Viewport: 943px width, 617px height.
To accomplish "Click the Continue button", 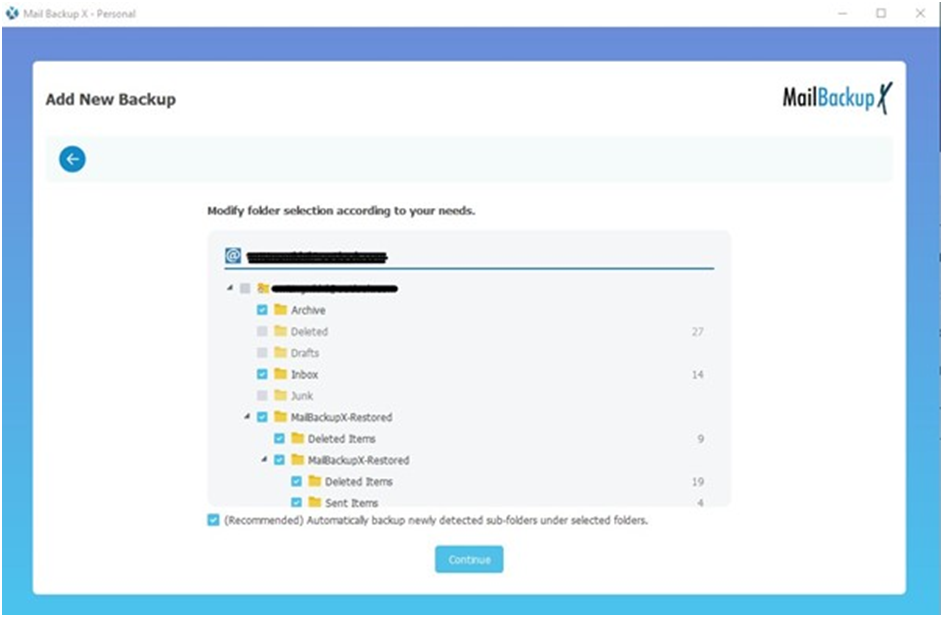I will [469, 559].
